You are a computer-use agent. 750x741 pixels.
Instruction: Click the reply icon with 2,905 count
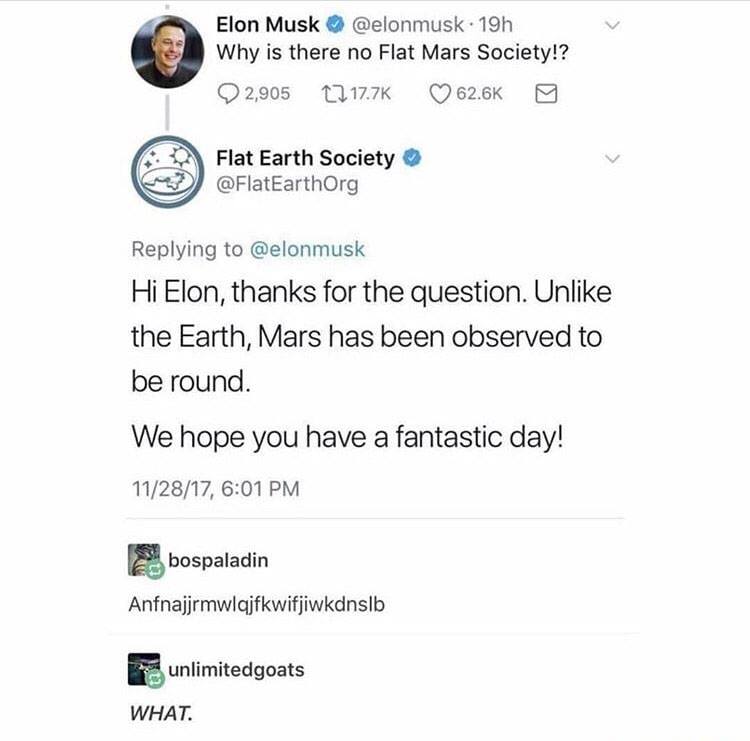228,93
